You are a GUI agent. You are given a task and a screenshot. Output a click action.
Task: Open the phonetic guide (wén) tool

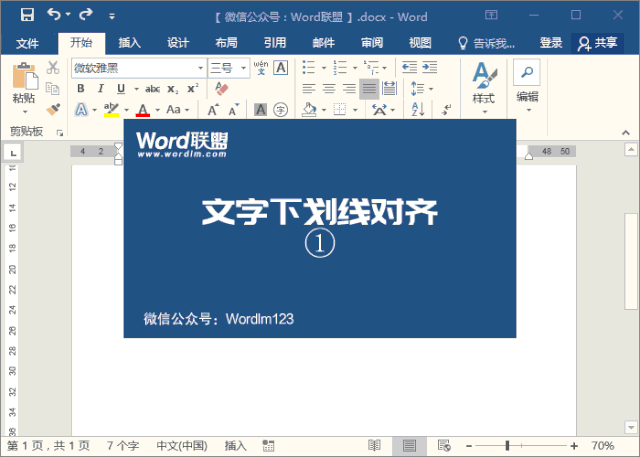point(261,68)
